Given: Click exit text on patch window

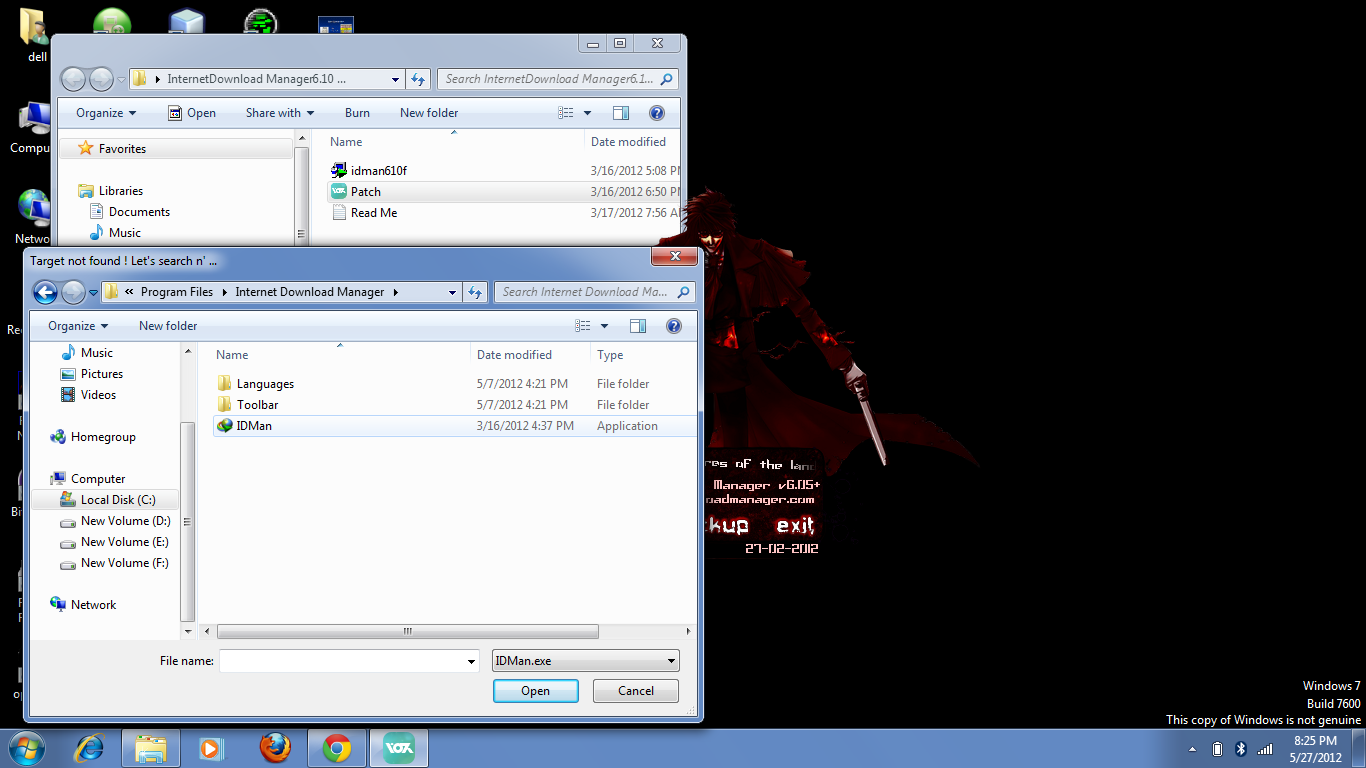Looking at the screenshot, I should 795,526.
